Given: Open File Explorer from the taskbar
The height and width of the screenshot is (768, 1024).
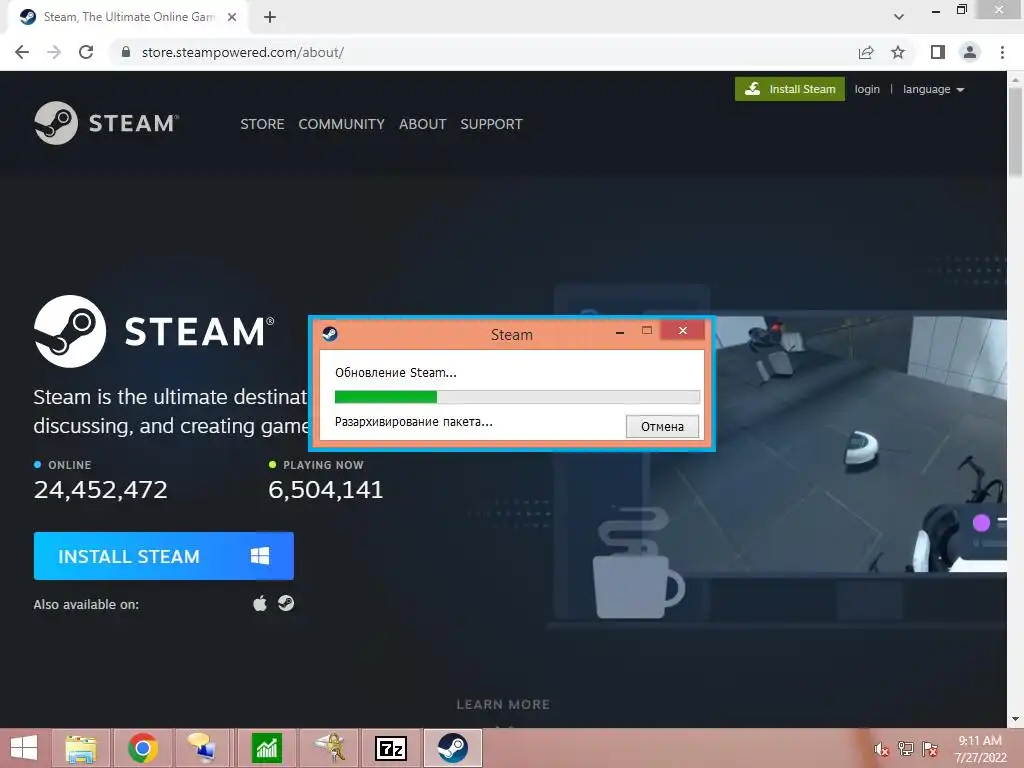Looking at the screenshot, I should [x=81, y=748].
